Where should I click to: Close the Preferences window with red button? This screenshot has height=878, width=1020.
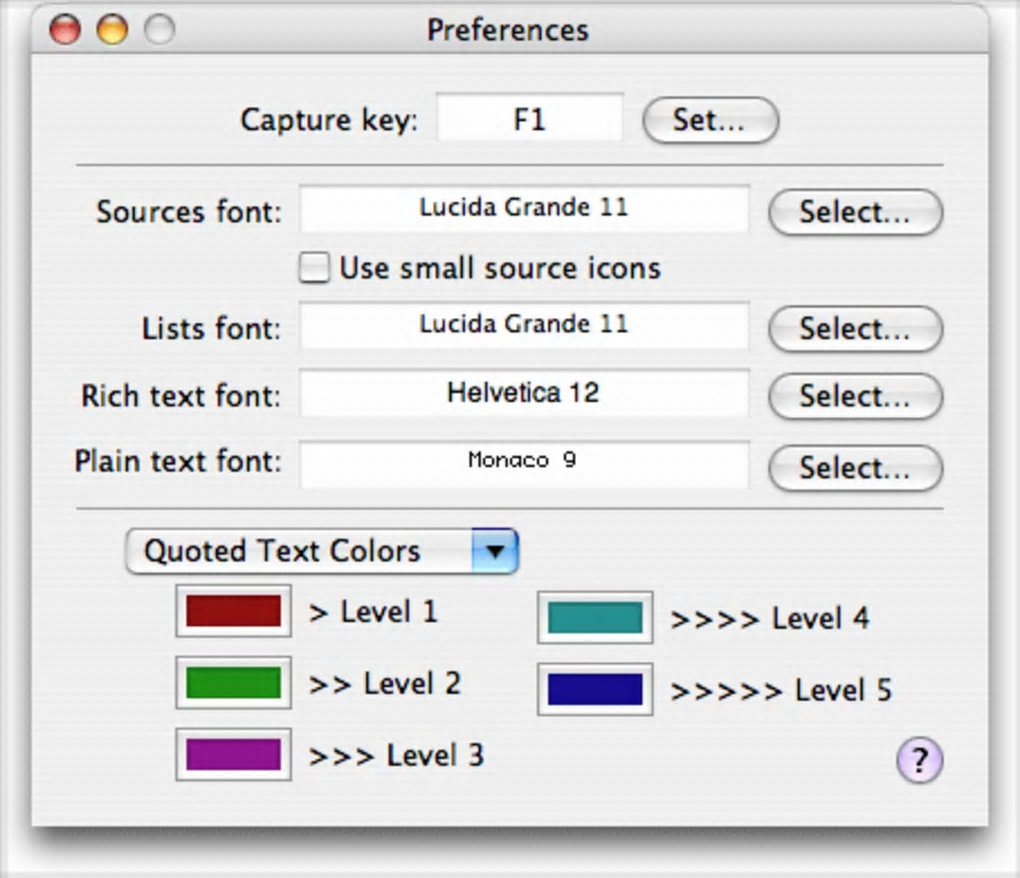[65, 30]
